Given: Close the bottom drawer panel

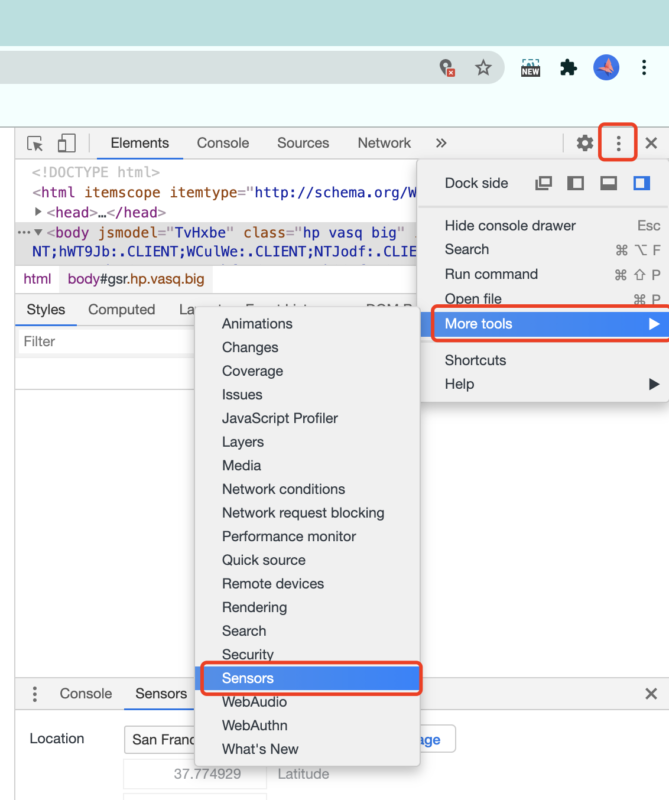Looking at the screenshot, I should 651,693.
